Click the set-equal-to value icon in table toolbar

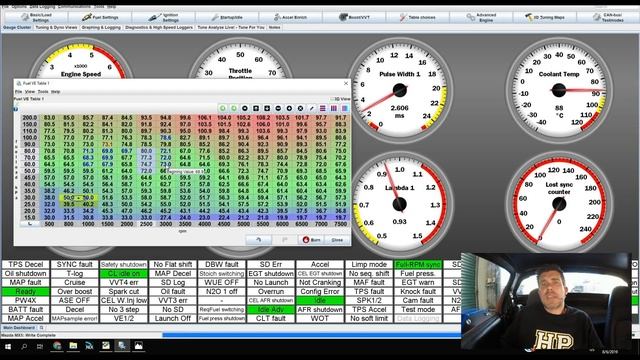(x=245, y=108)
